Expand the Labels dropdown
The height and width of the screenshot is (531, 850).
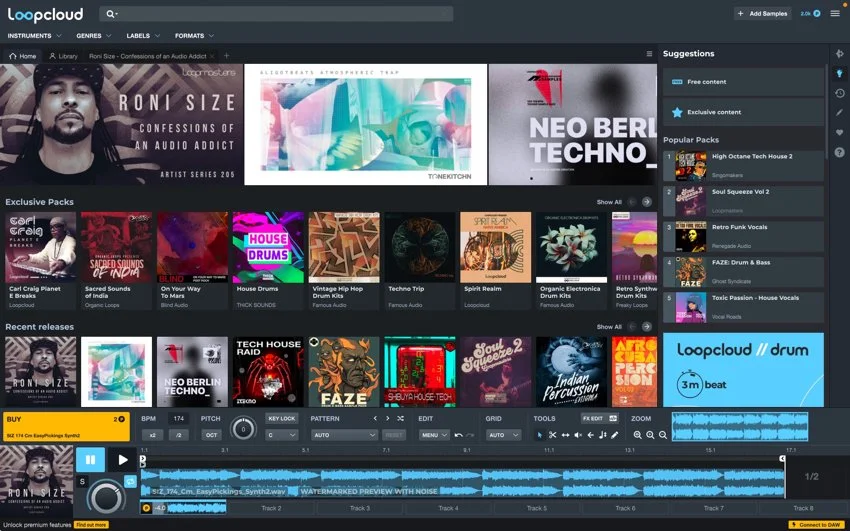click(x=143, y=36)
